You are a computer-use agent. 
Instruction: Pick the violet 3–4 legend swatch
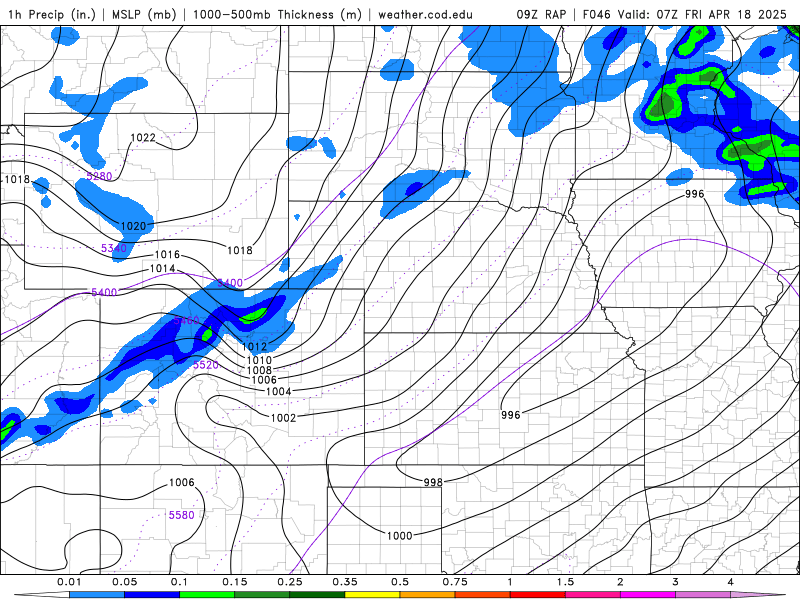coord(703,595)
